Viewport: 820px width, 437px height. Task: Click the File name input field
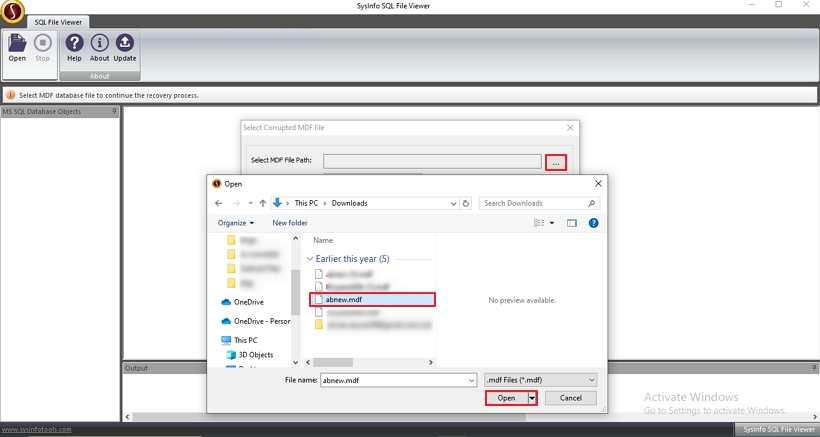(x=394, y=381)
